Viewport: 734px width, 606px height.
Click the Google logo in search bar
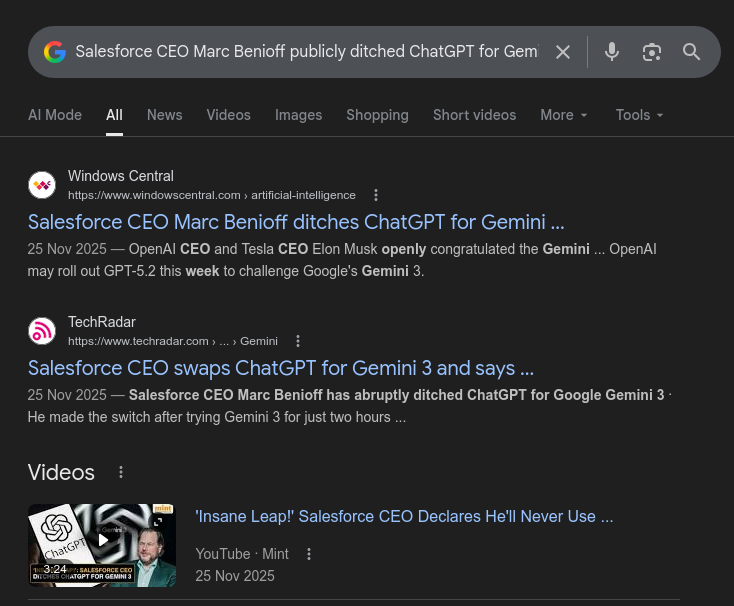tap(55, 52)
